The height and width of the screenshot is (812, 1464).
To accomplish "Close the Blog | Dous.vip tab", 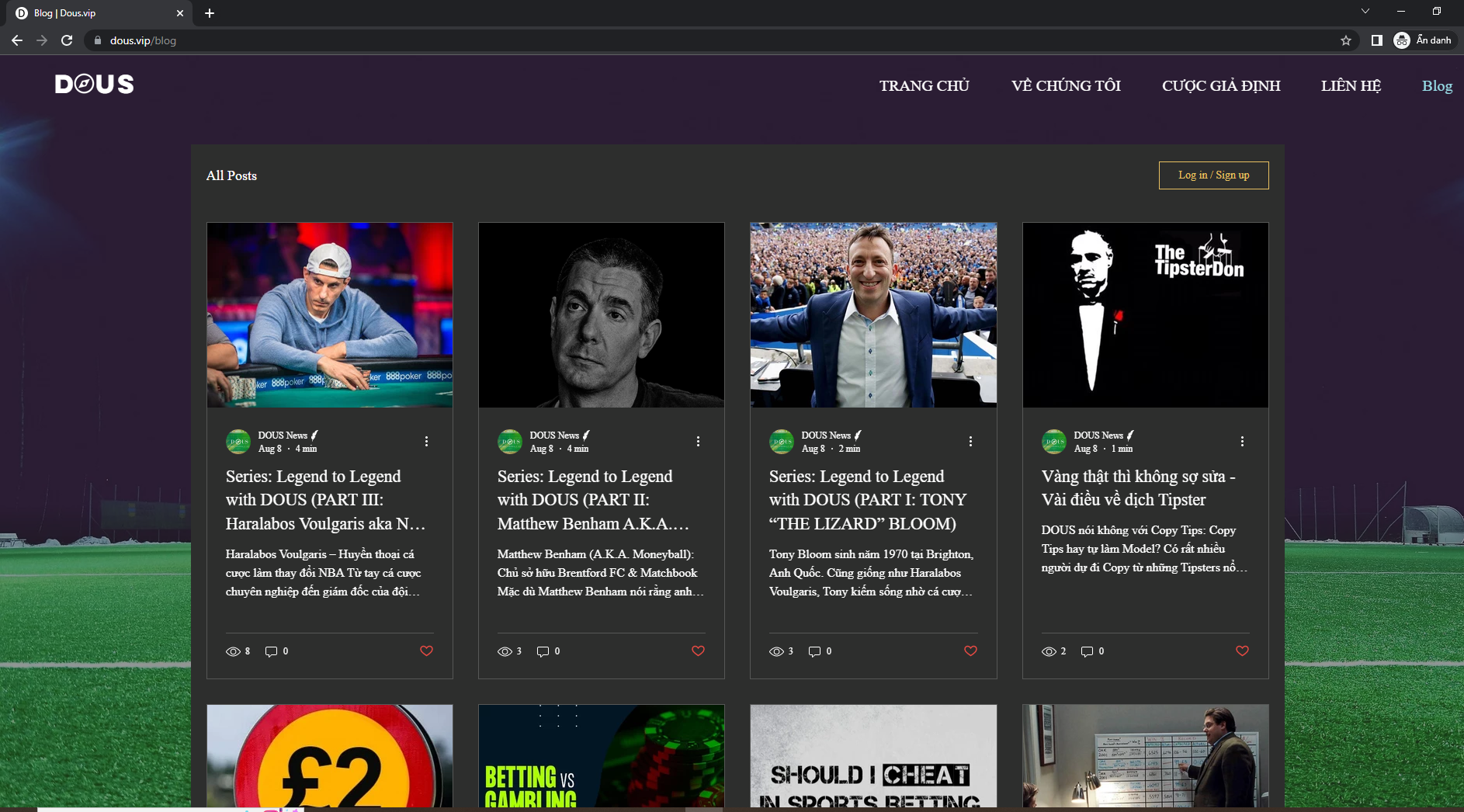I will pyautogui.click(x=180, y=13).
